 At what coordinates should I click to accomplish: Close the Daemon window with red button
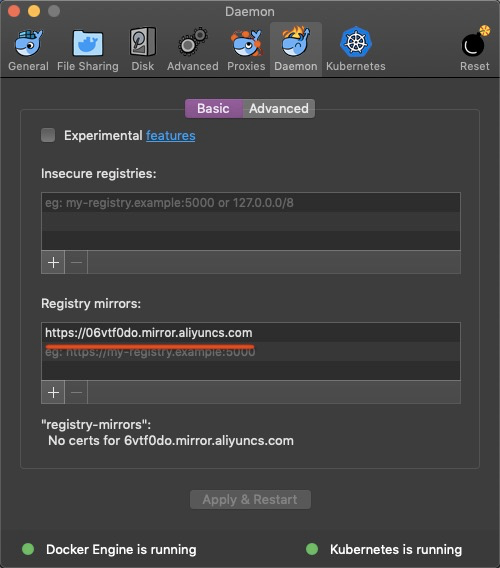(x=14, y=11)
